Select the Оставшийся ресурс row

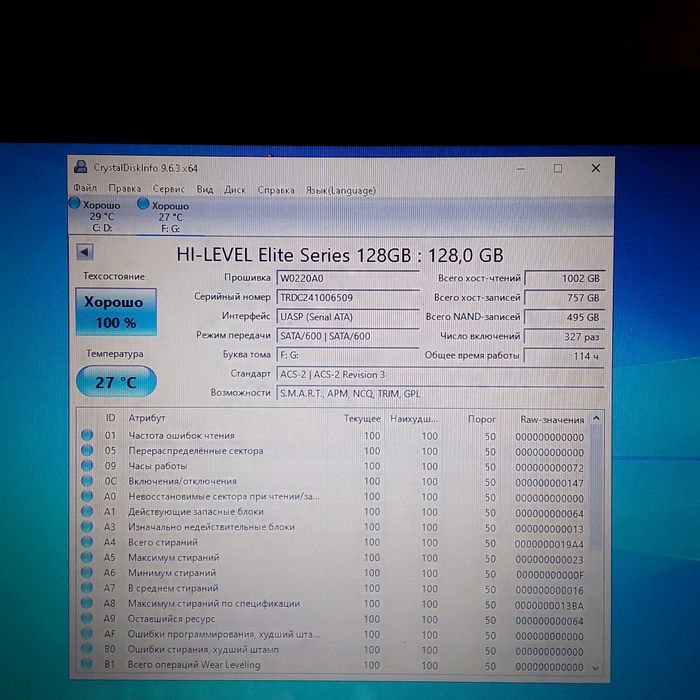coord(333,619)
